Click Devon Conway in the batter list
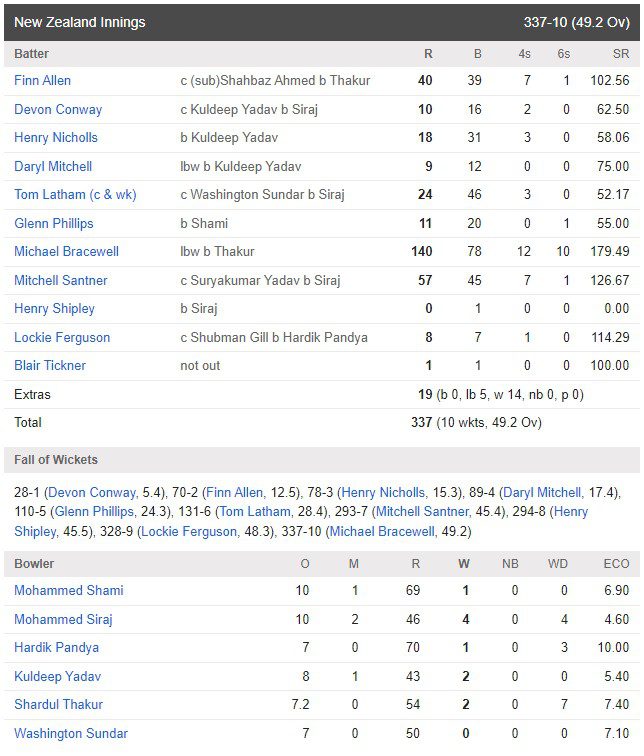Viewport: 644px width, 756px height. pos(58,109)
